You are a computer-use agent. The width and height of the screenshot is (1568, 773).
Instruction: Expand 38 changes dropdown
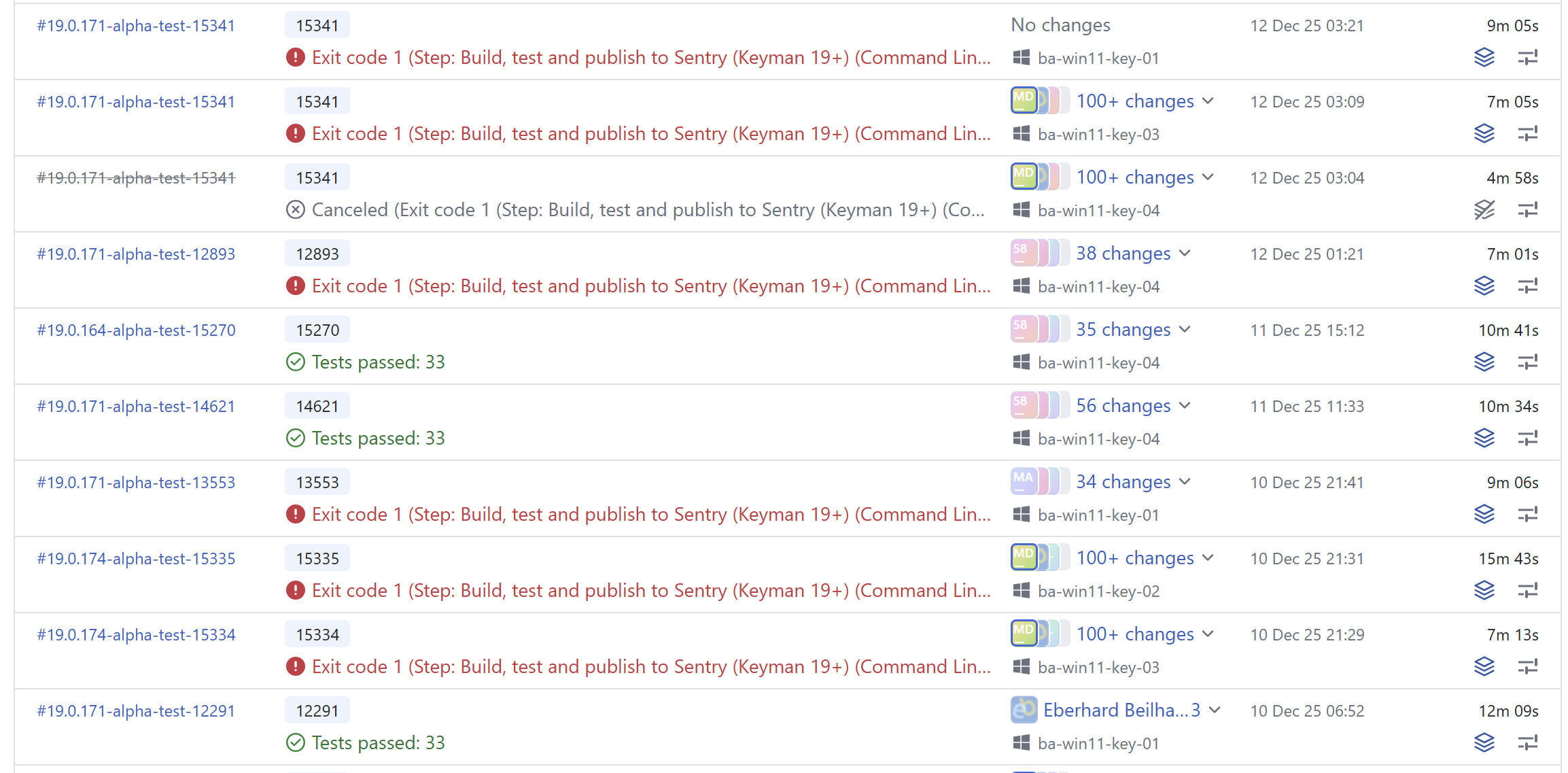[1185, 254]
